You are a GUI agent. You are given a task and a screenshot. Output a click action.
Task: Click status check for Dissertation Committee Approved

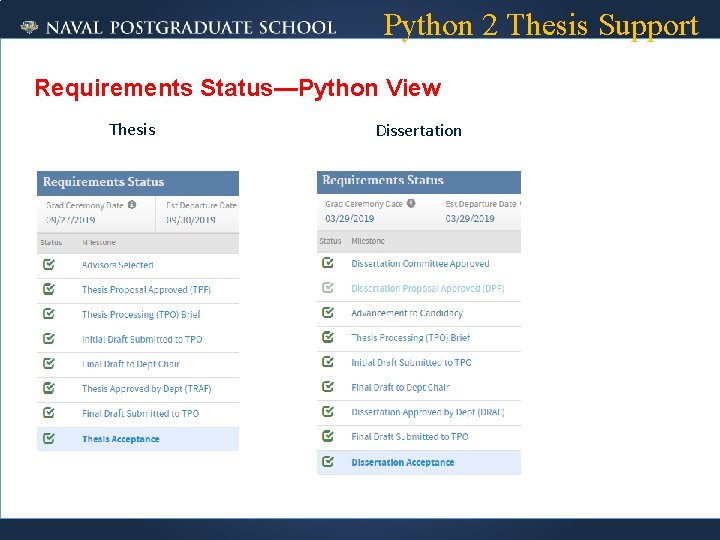(328, 263)
